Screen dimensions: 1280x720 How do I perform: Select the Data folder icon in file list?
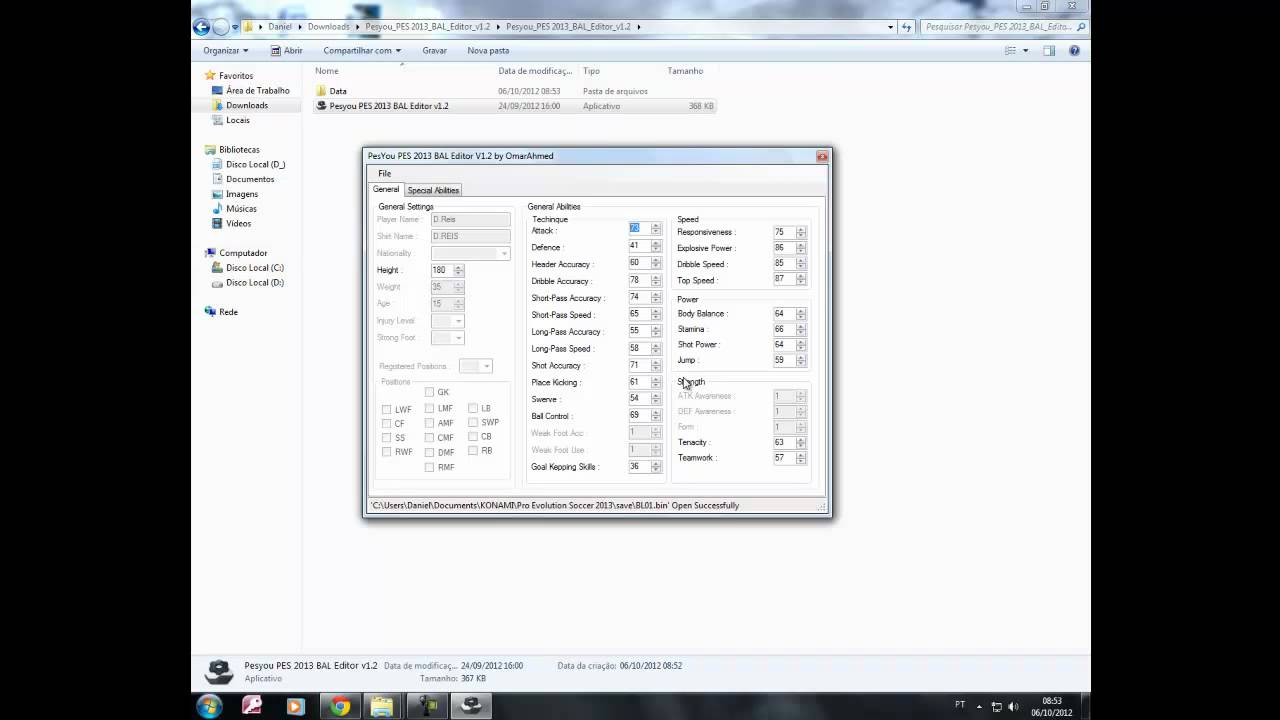point(321,91)
